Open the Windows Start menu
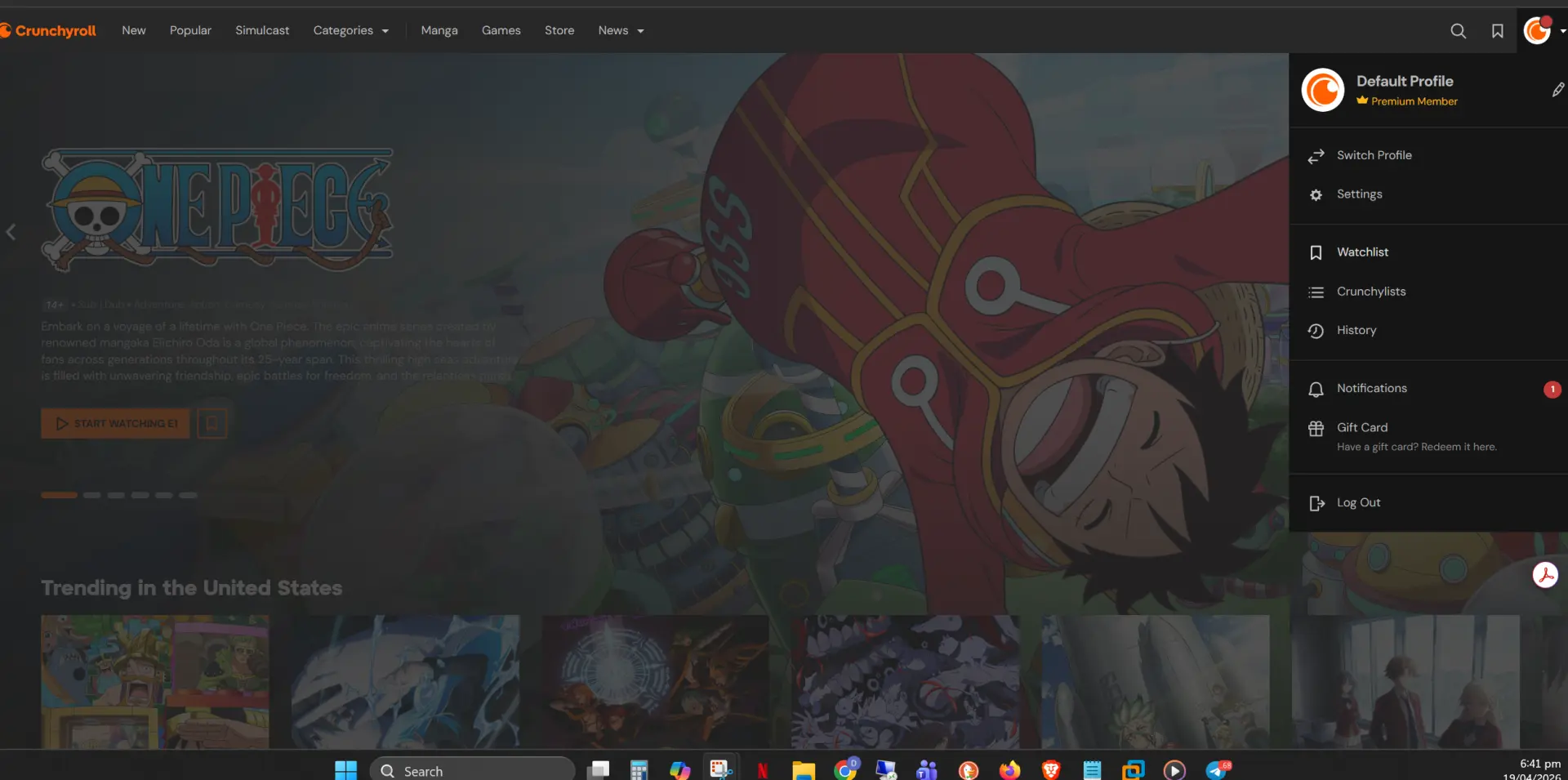The height and width of the screenshot is (780, 1568). point(346,770)
